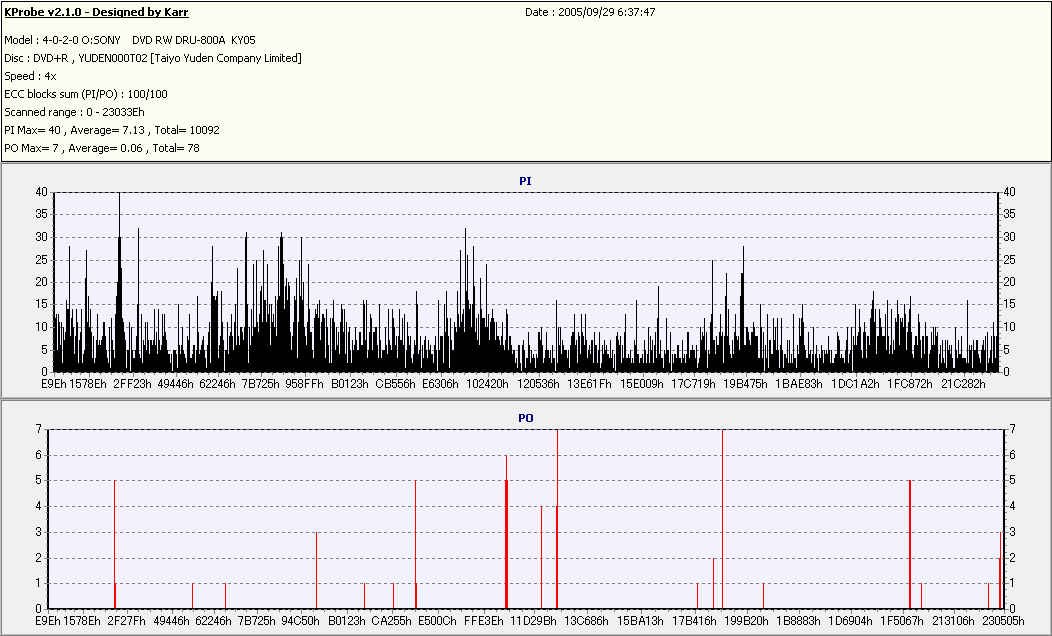Click the PO axis end label 230505h
This screenshot has width=1052, height=636.
(1004, 621)
